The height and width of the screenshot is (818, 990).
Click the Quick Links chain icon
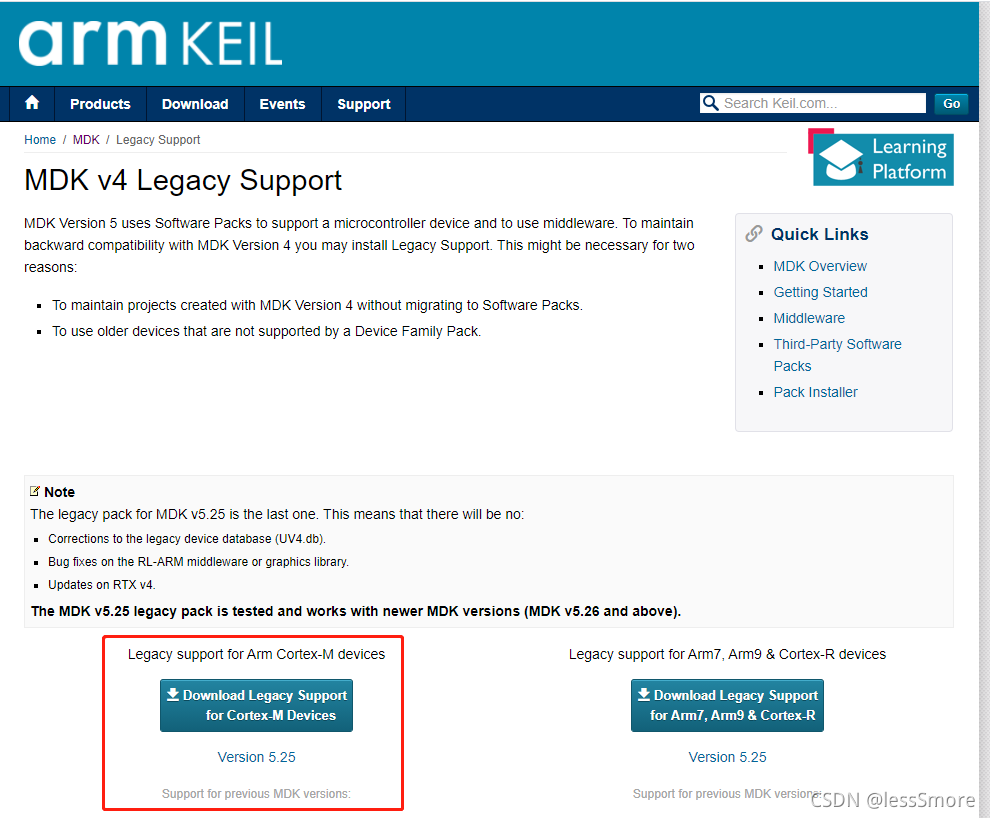754,234
